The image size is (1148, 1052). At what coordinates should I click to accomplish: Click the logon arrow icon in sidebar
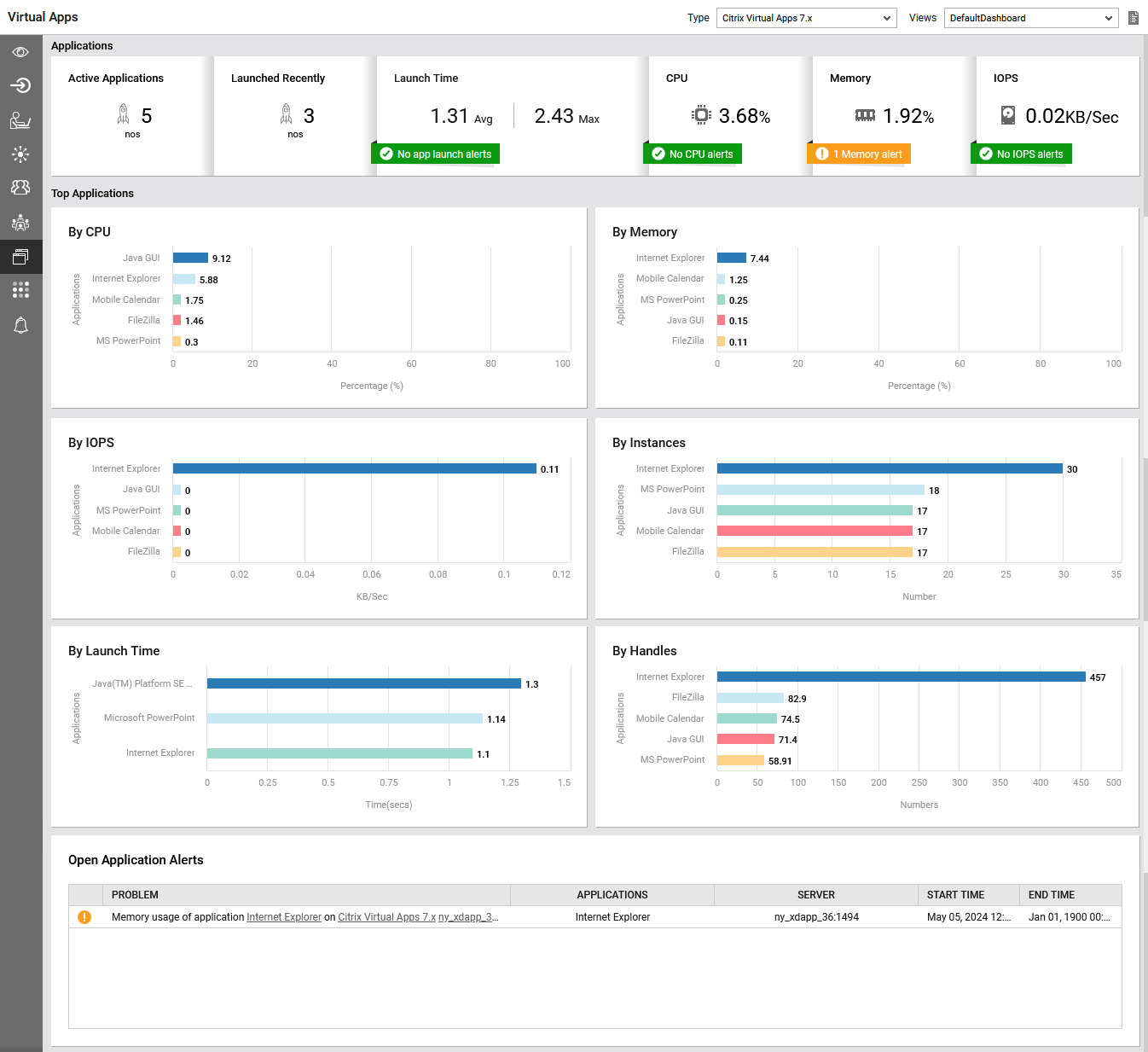(20, 85)
